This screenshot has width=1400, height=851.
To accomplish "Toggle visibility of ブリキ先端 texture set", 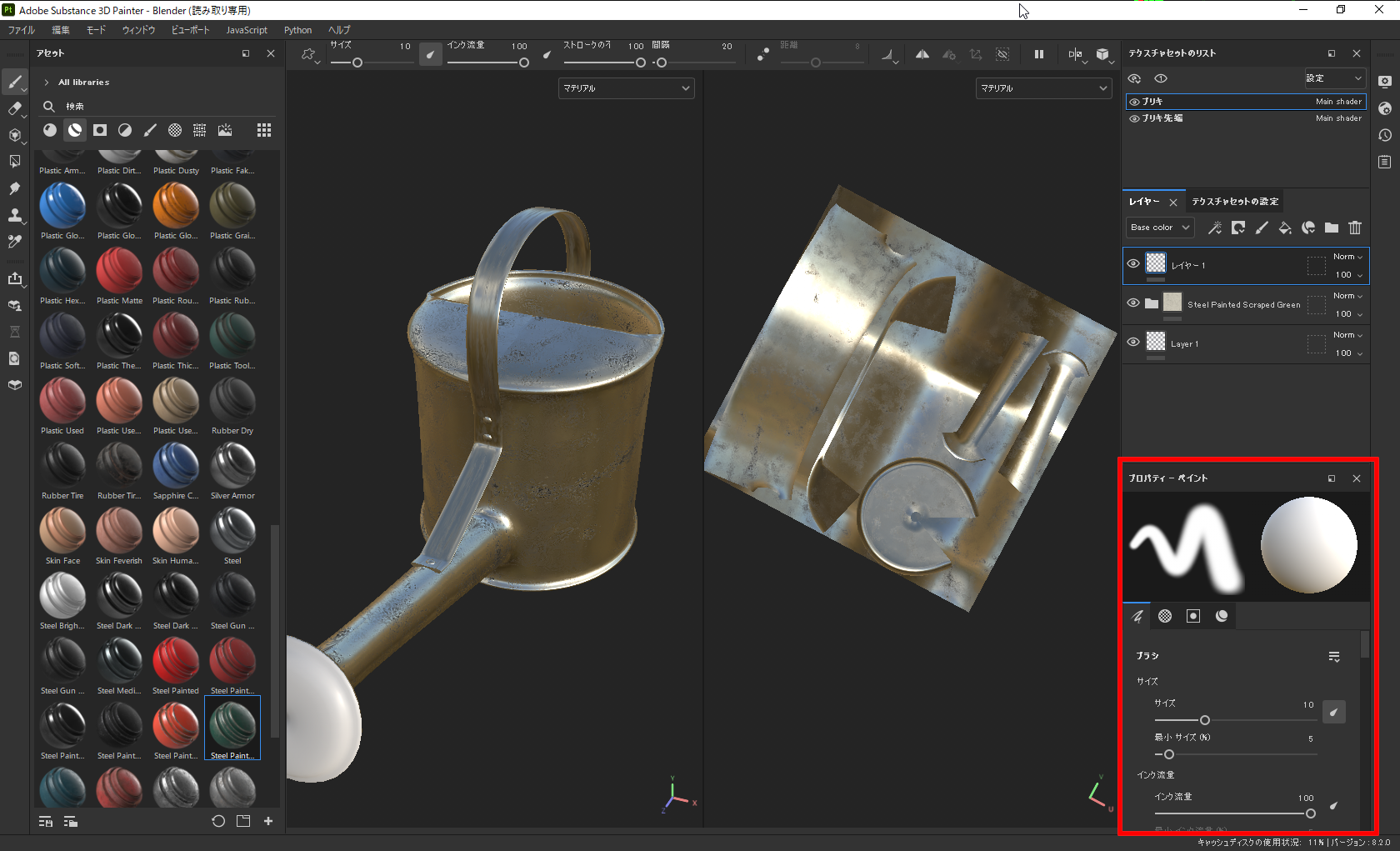I will click(1134, 118).
